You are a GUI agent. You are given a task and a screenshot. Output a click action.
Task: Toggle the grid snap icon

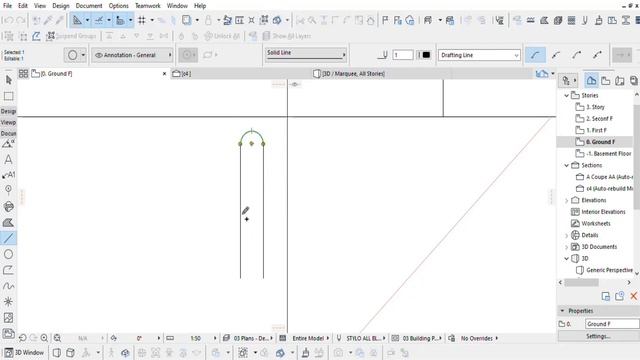(x=142, y=20)
